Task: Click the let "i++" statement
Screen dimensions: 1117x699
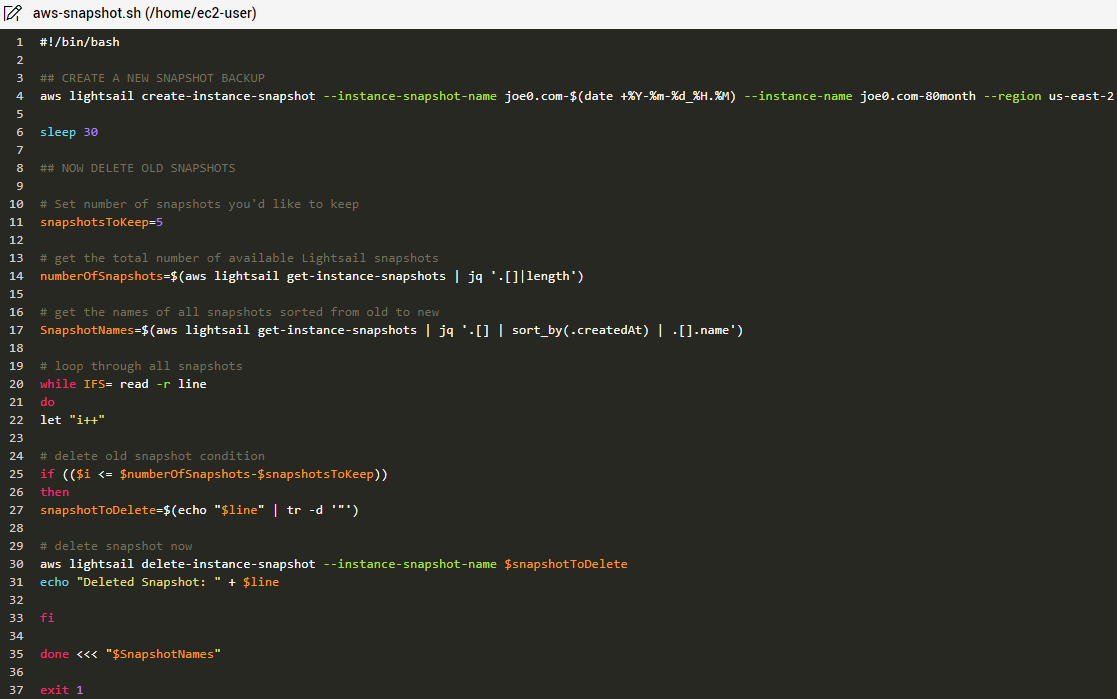Action: pos(73,420)
